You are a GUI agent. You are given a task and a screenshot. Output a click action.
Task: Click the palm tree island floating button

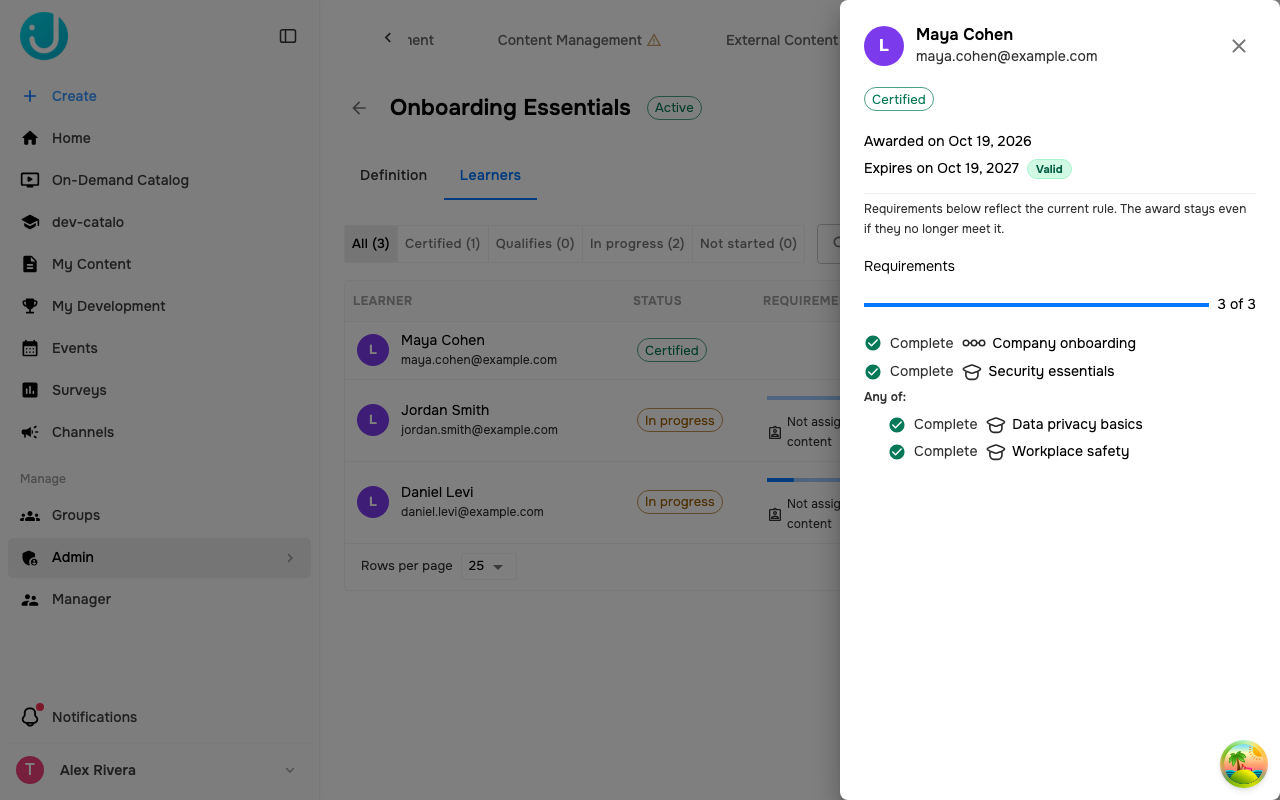(1244, 764)
